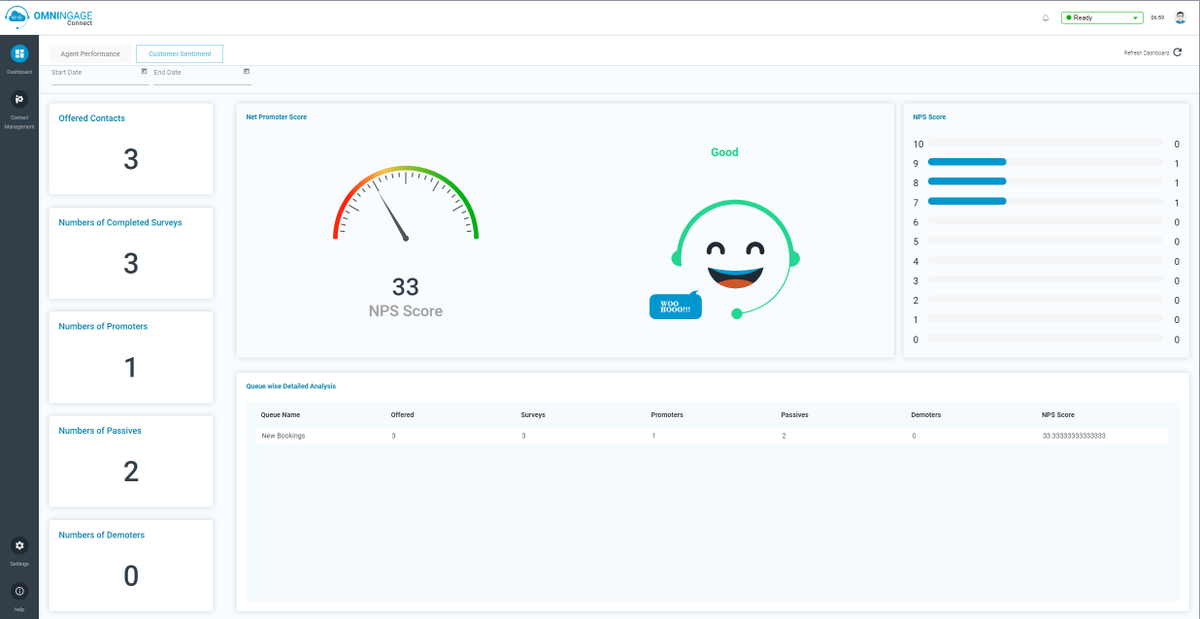
Task: Select the New Bookings queue row
Action: point(712,436)
